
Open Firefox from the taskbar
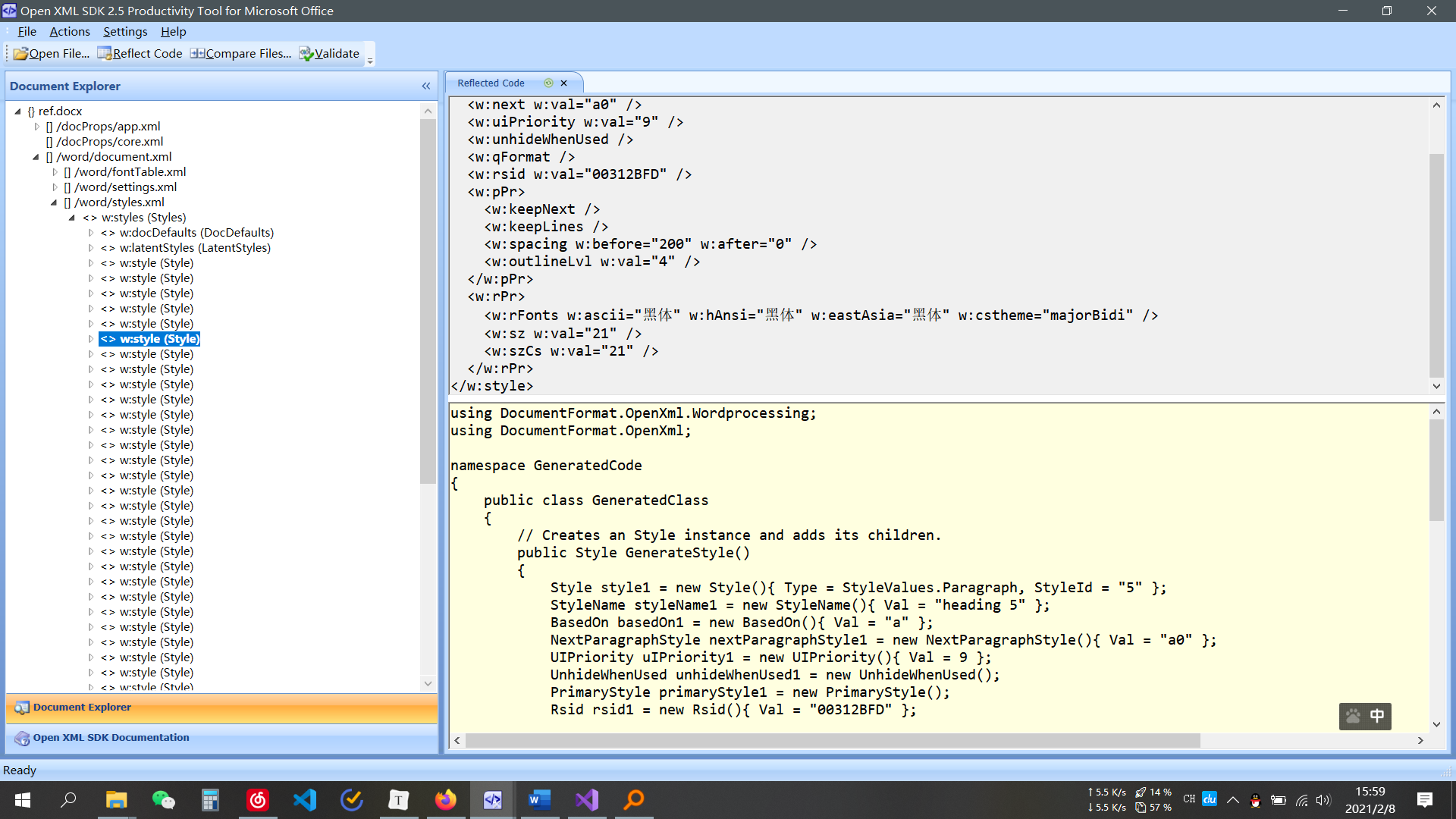click(446, 800)
